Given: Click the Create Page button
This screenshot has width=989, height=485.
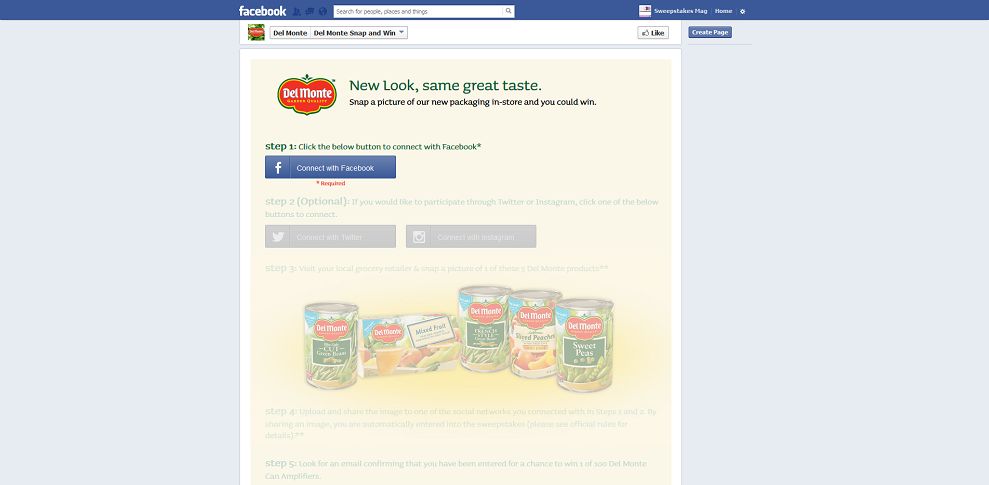Looking at the screenshot, I should click(x=710, y=32).
